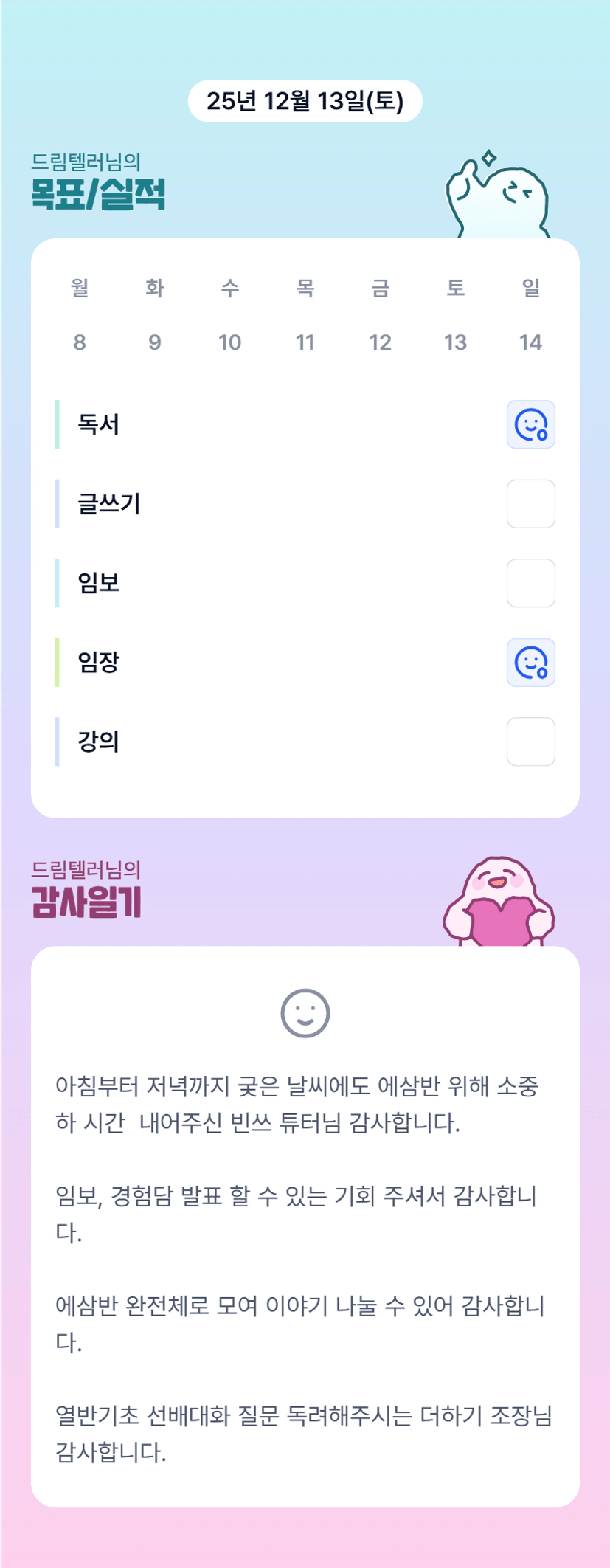Select Monday the 8th in week calendar
This screenshot has width=610, height=1568.
pos(80,342)
